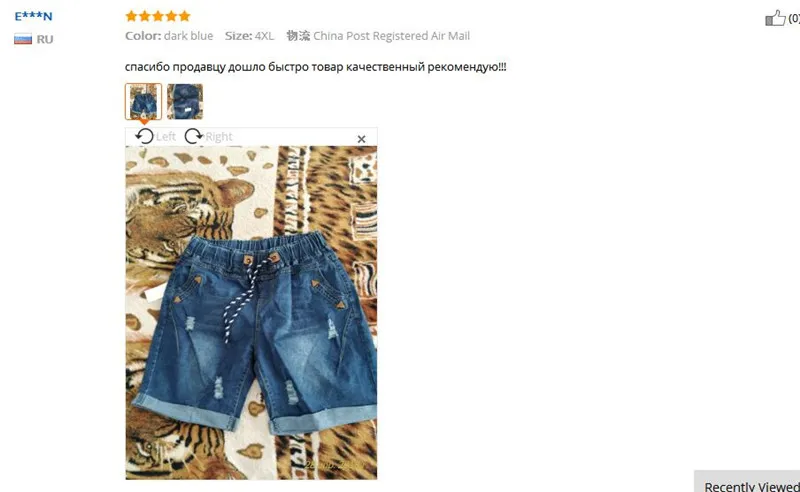Close the enlarged review photo viewer

(x=361, y=139)
